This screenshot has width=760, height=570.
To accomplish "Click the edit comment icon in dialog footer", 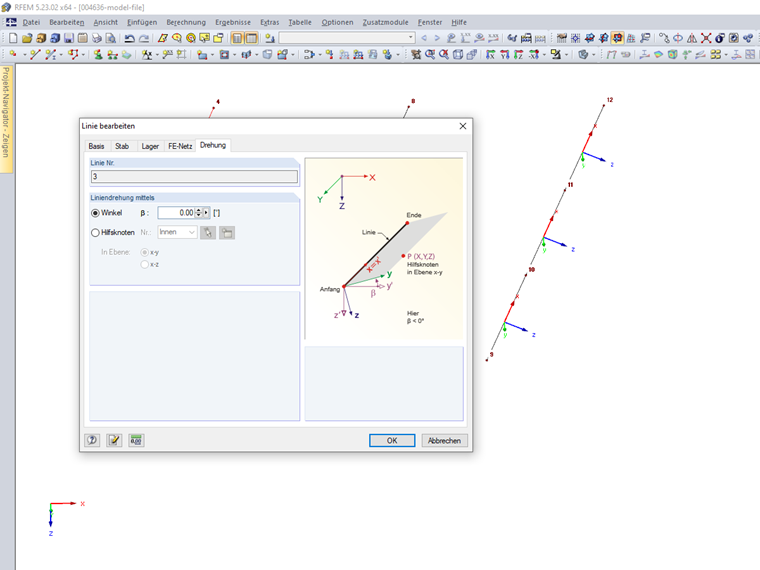I will [x=114, y=440].
